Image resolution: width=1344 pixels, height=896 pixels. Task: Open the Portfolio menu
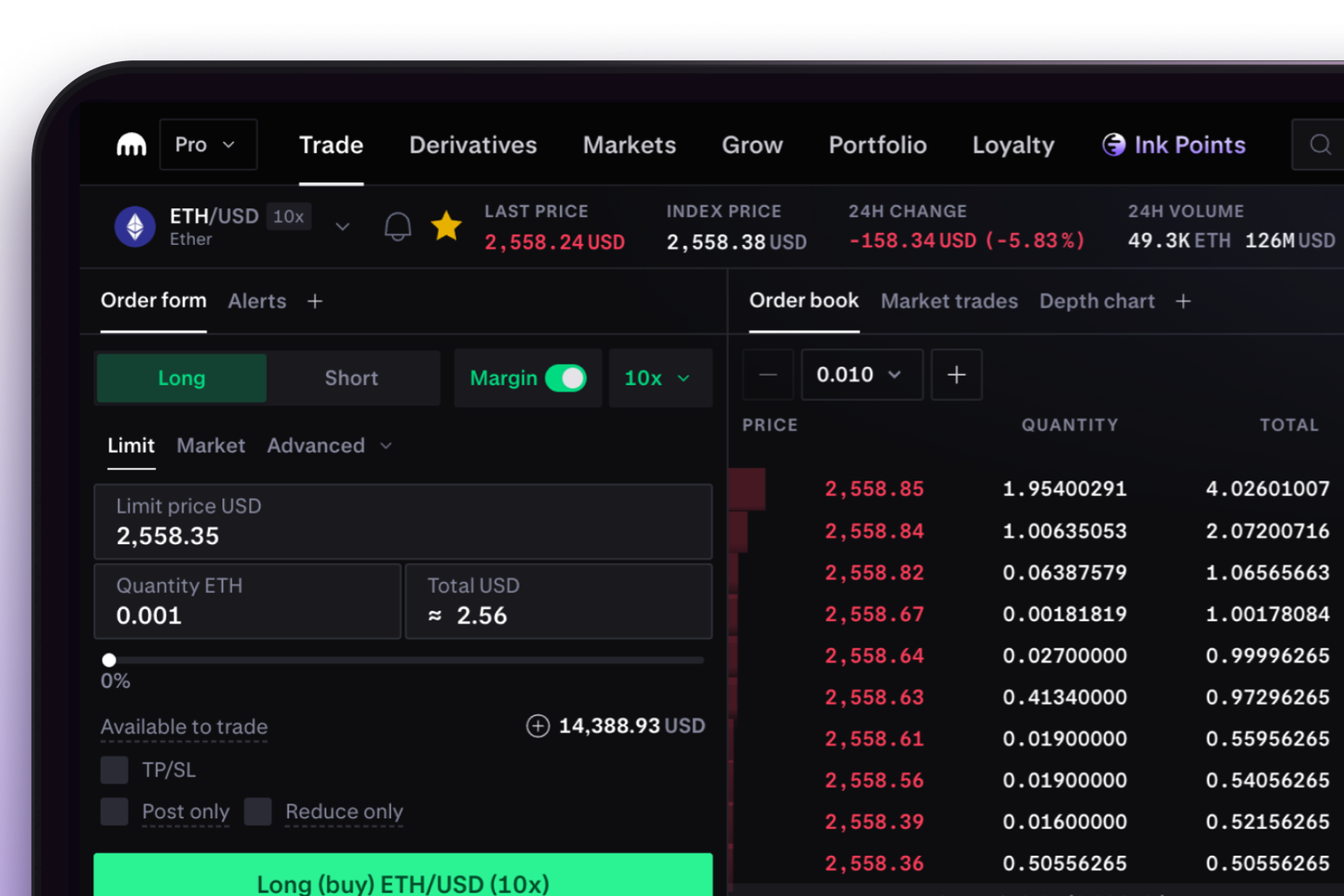[x=878, y=144]
